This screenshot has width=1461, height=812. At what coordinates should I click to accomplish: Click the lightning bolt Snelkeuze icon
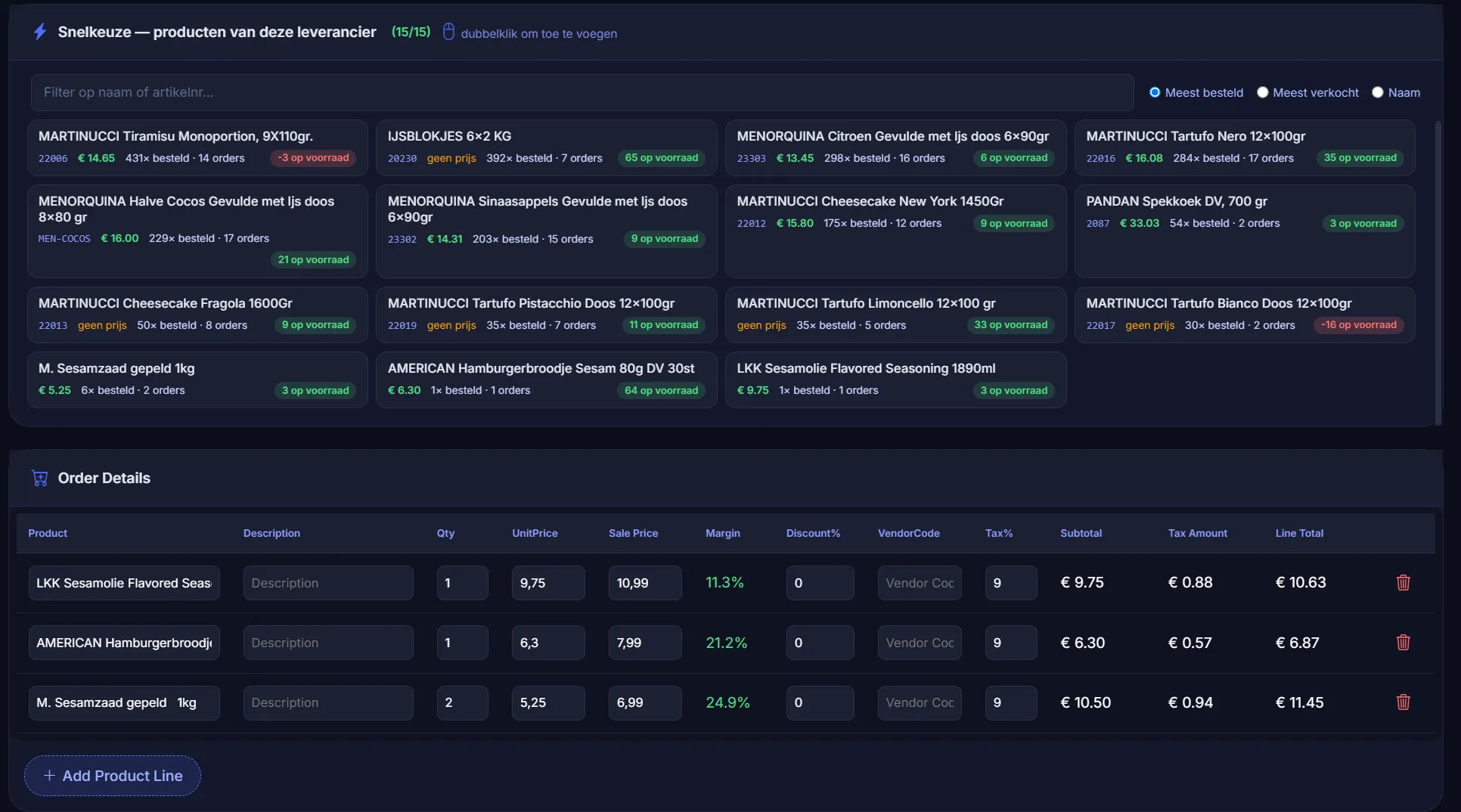coord(40,32)
